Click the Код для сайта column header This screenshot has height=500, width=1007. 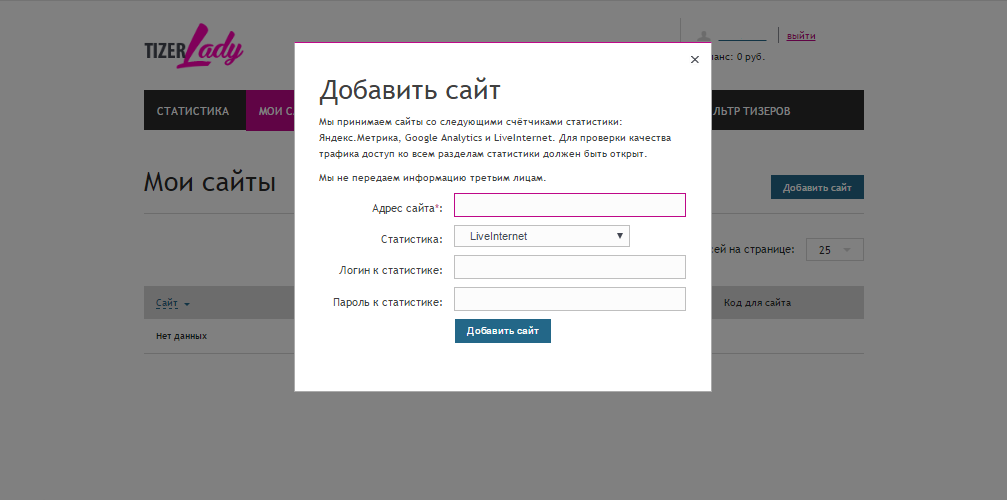(757, 303)
